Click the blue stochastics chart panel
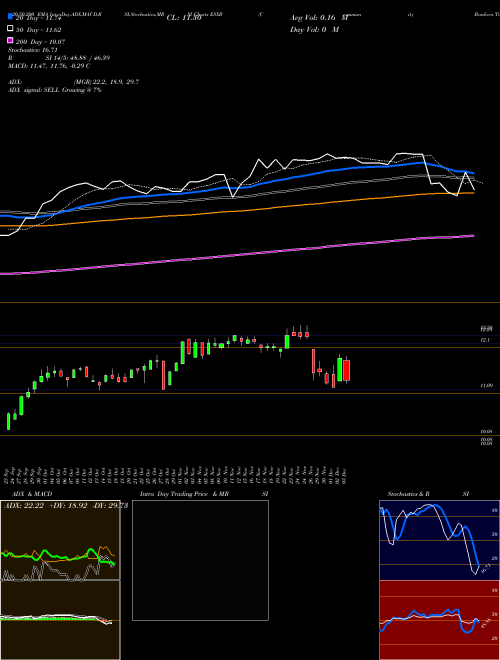Viewport: 500px width, 660px height. 439,540
